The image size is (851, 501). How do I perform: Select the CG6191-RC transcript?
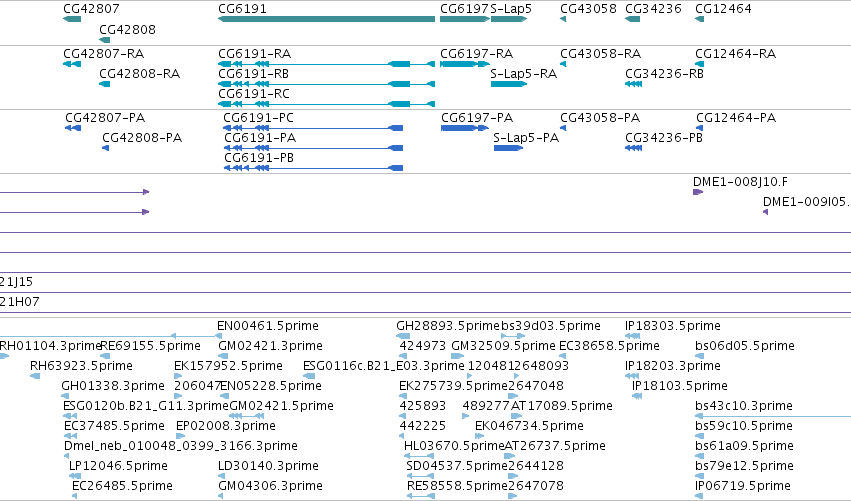326,104
